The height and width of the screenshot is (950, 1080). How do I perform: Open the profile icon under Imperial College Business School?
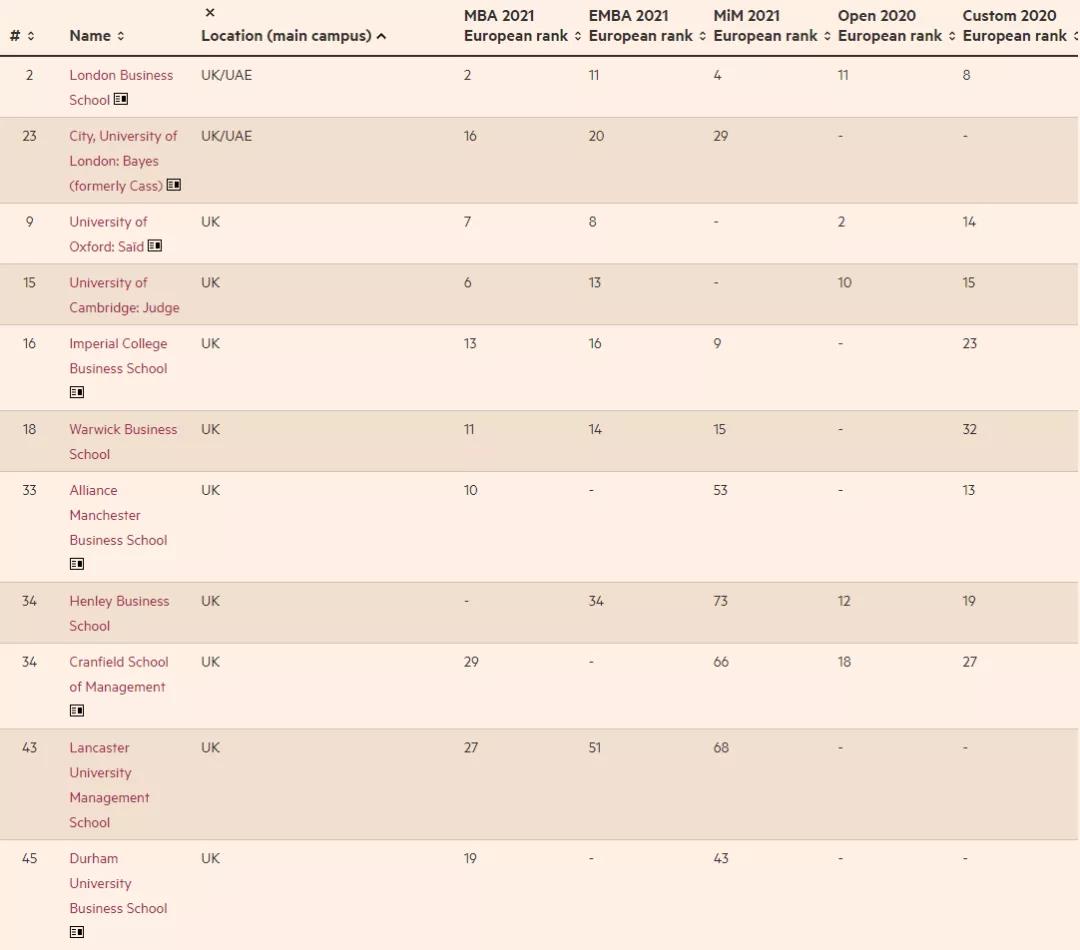(77, 392)
